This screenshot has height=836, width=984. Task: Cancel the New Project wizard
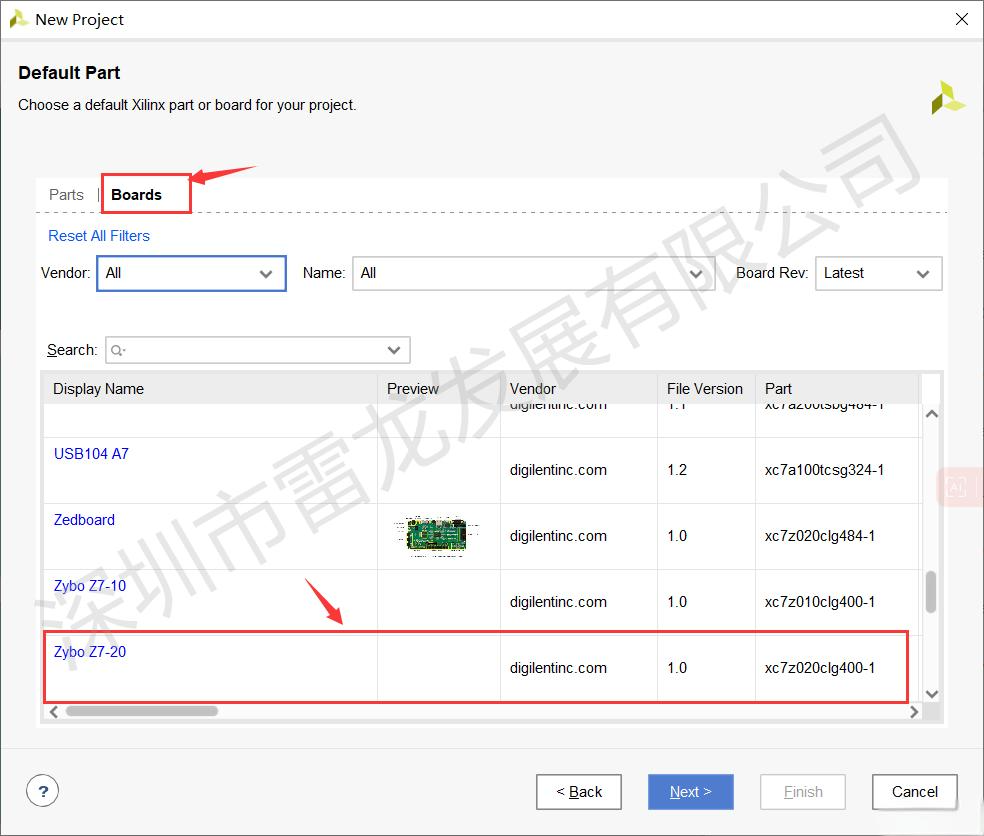tap(914, 792)
